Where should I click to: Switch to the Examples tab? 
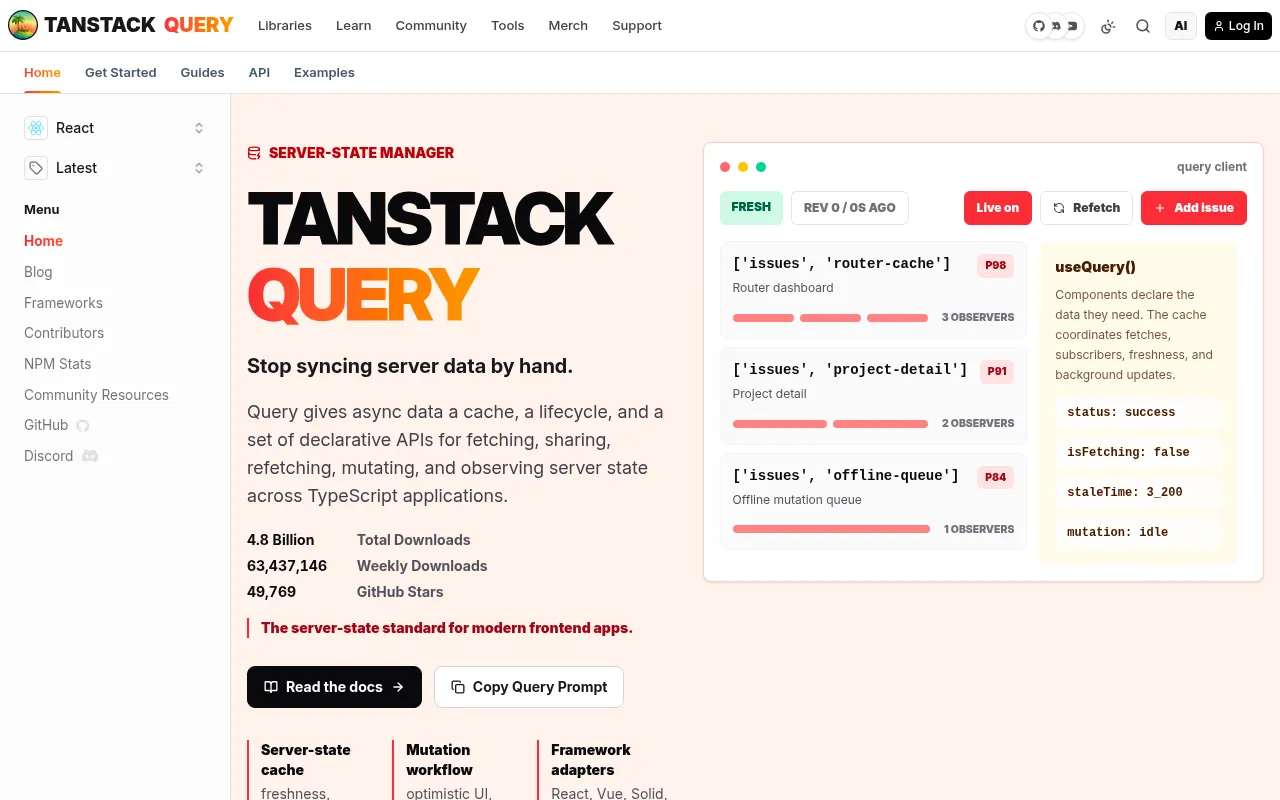[324, 72]
